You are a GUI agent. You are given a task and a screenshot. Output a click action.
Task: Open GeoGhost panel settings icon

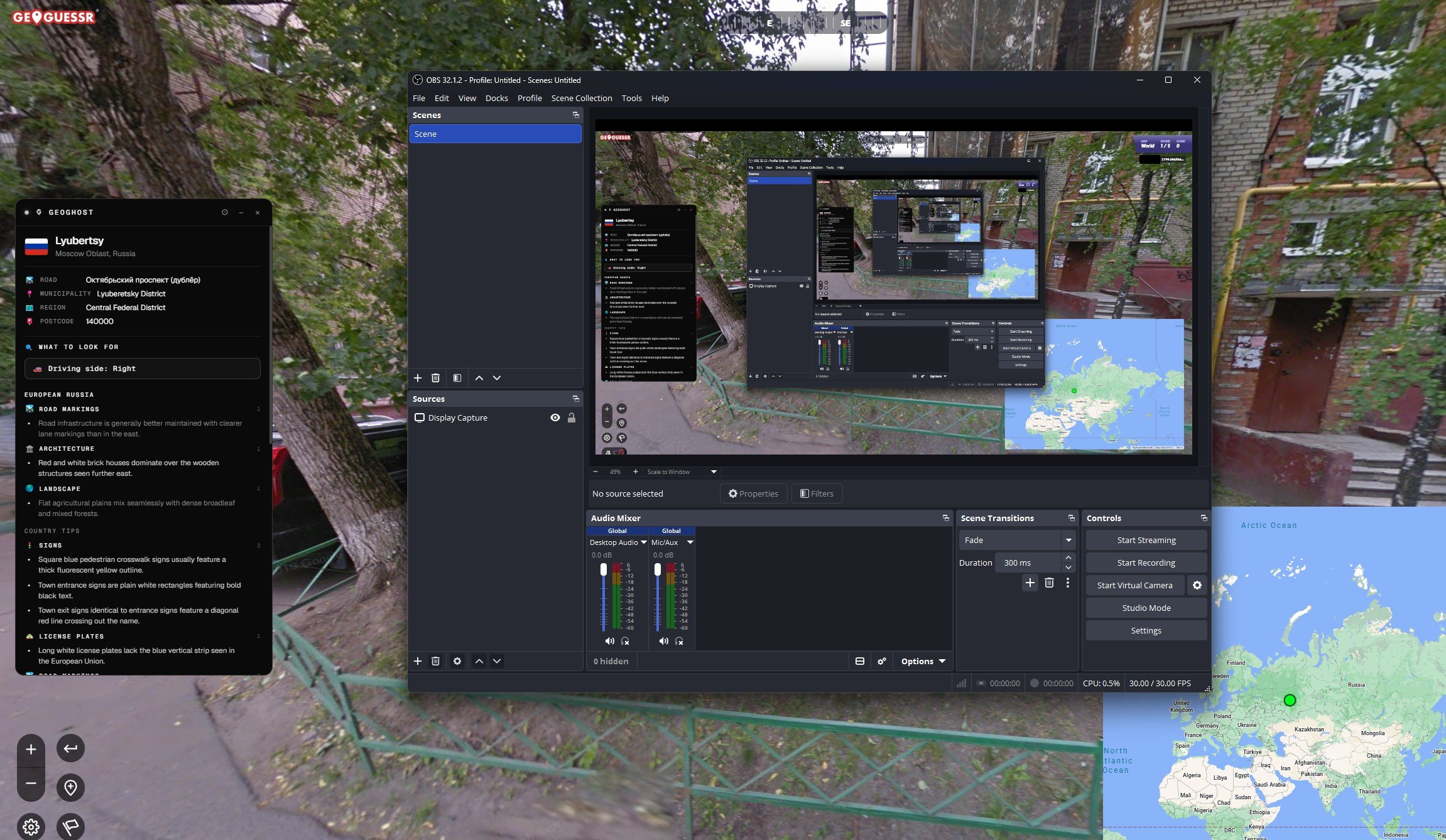[x=225, y=212]
